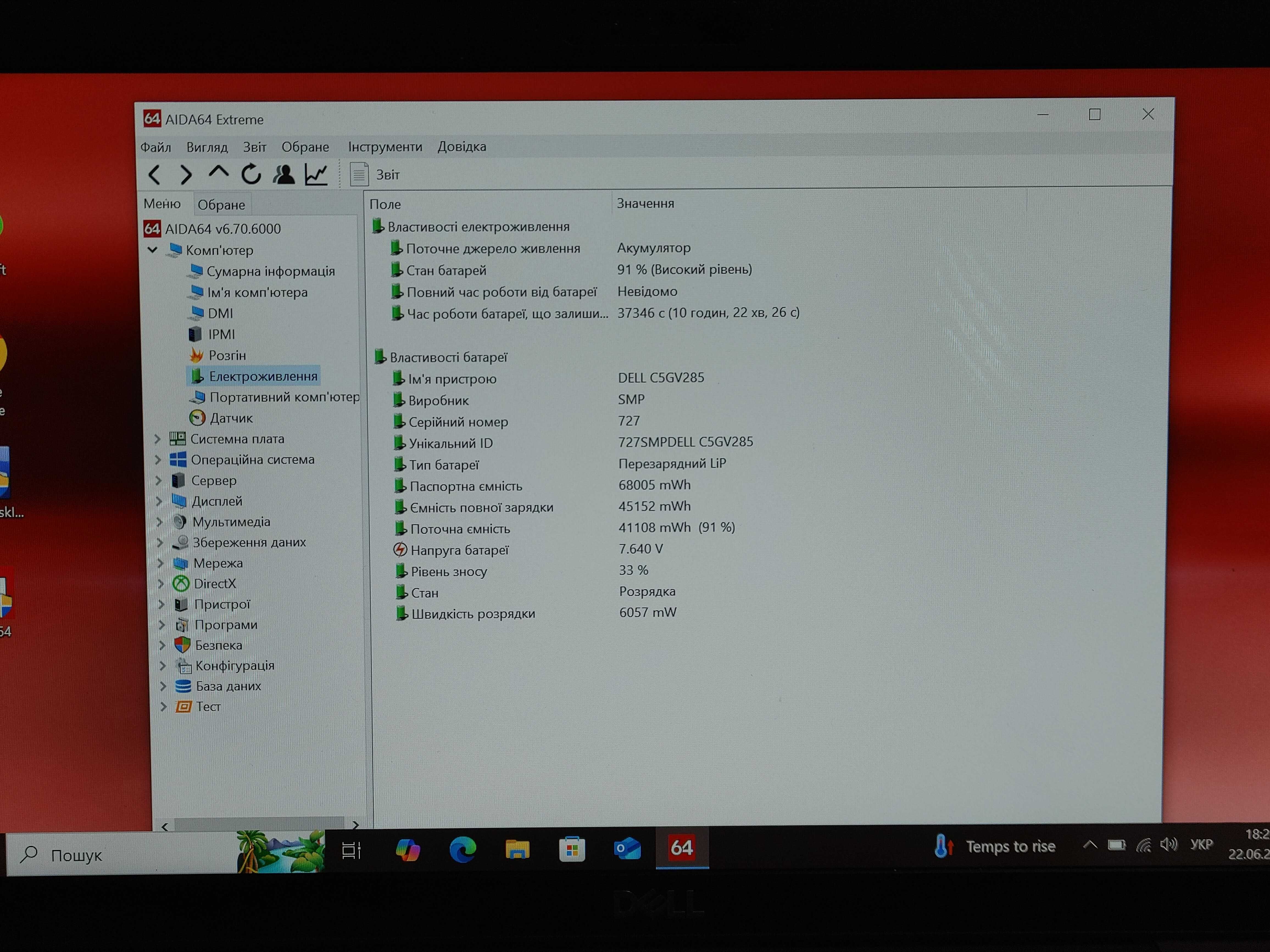Image resolution: width=1270 pixels, height=952 pixels.
Task: Click the volume speaker tray icon
Action: click(x=1168, y=844)
